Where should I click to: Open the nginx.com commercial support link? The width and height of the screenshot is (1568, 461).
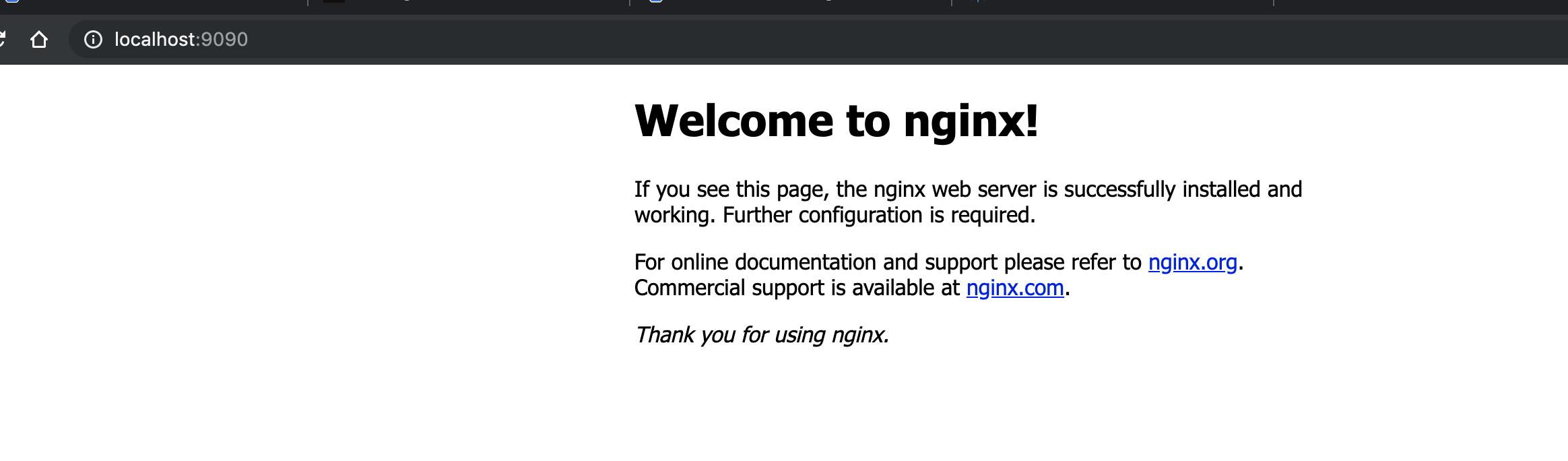tap(1015, 288)
